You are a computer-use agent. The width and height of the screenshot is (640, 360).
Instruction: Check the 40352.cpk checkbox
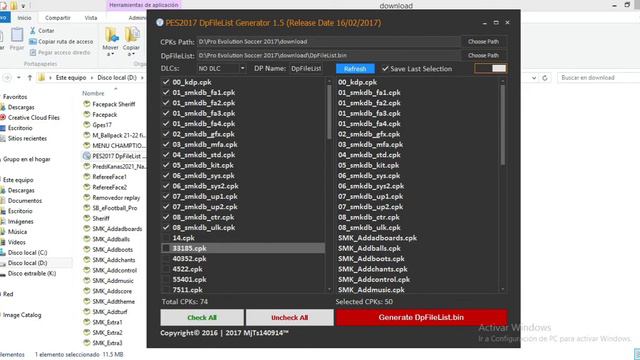click(166, 259)
